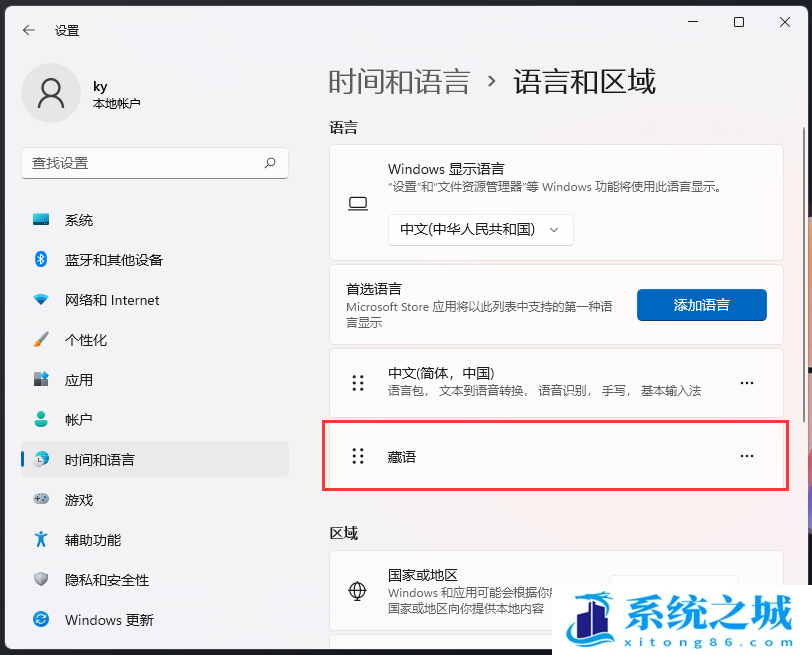Select the Windows 更新 sync icon
Viewport: 812px width, 655px height.
pos(41,619)
